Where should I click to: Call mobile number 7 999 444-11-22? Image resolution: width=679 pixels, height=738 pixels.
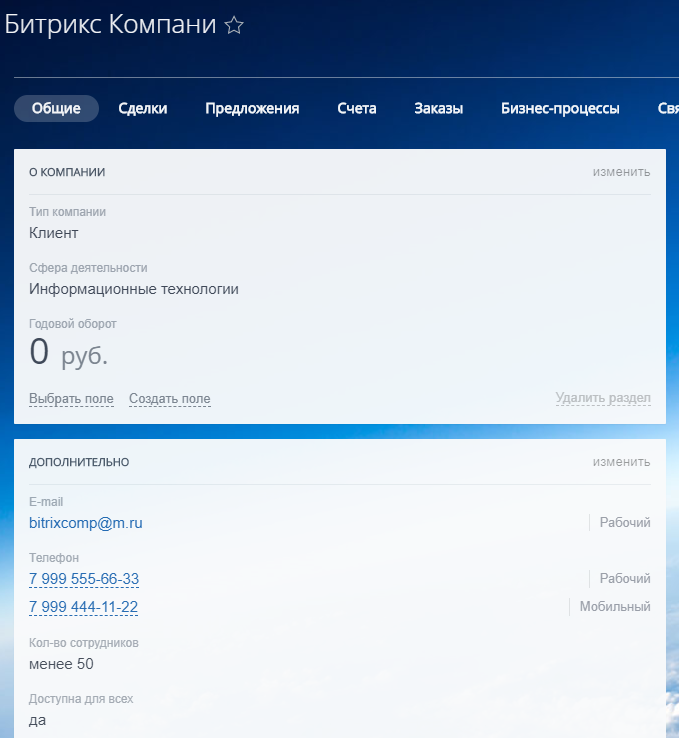(x=83, y=607)
